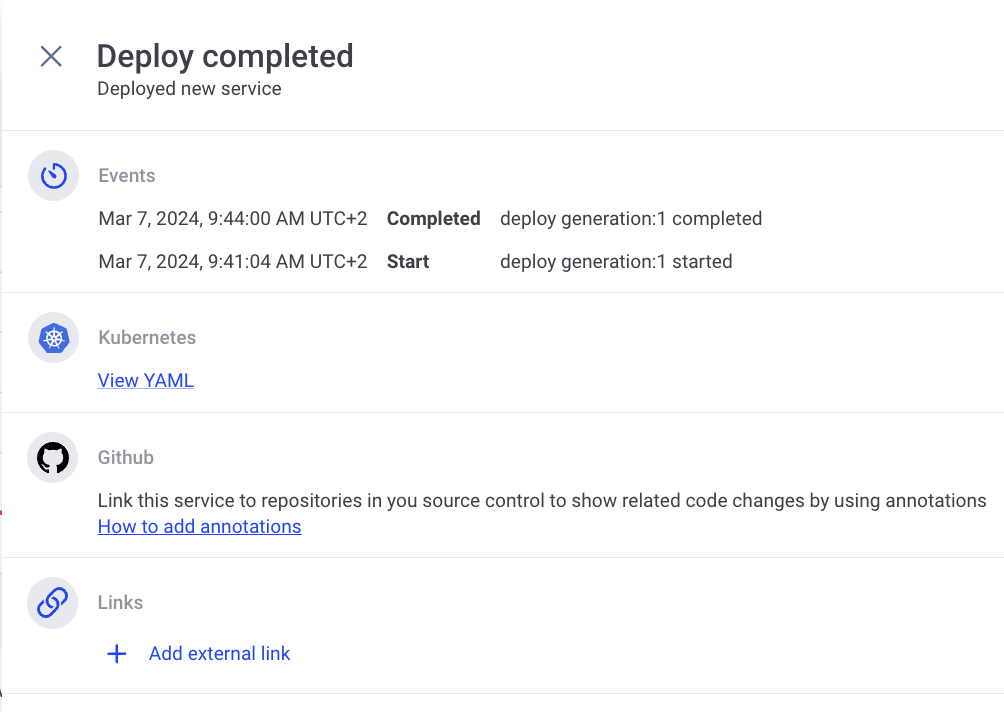Click the Github octocat icon
Viewport: 1004px width, 712px height.
point(53,458)
